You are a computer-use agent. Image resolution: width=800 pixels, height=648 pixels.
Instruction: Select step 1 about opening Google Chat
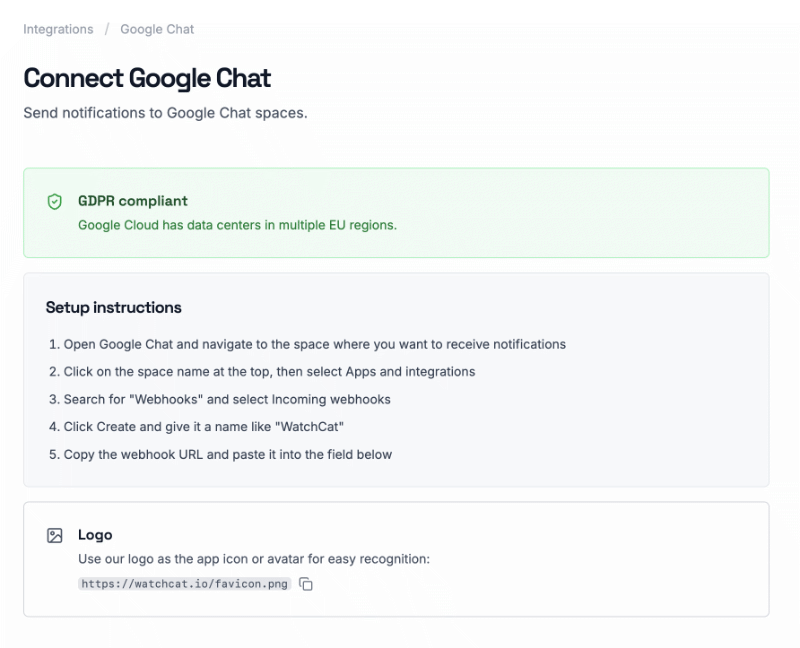click(307, 344)
